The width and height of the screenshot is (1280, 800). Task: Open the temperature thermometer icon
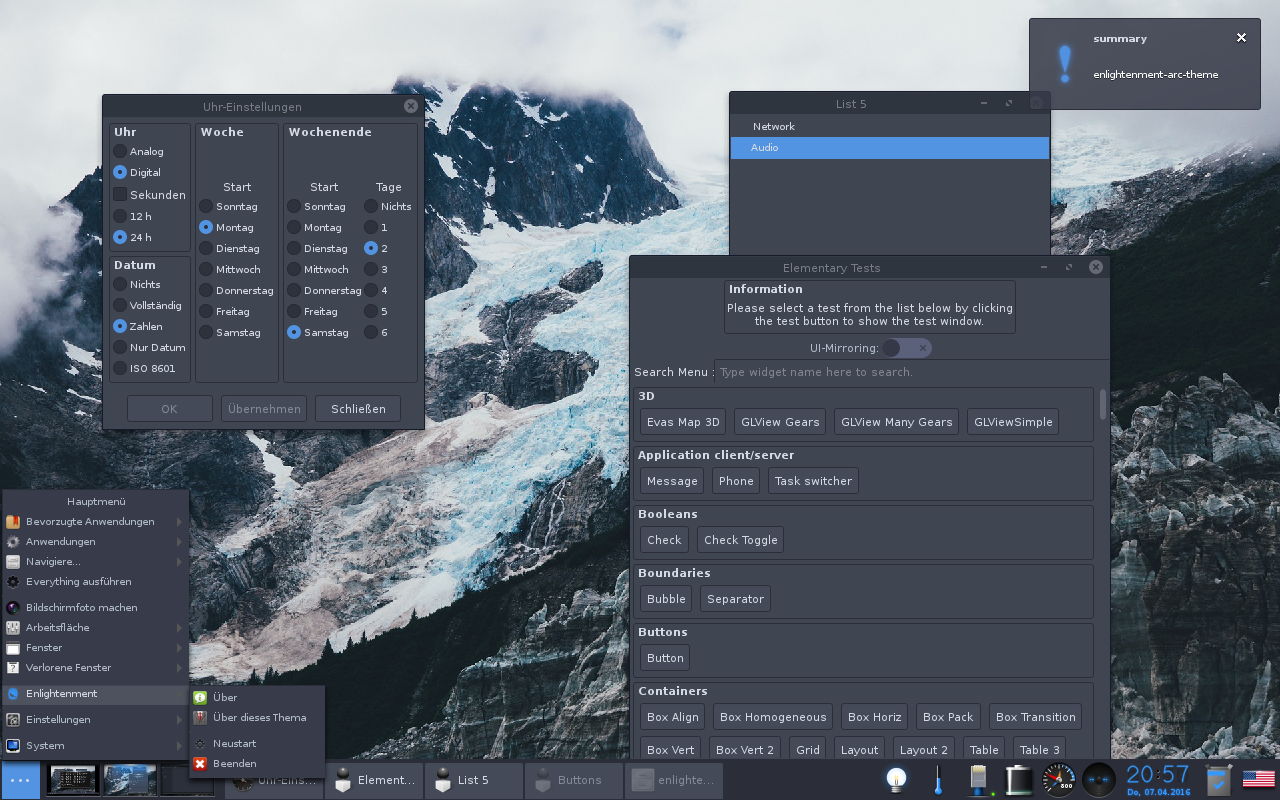click(x=937, y=779)
